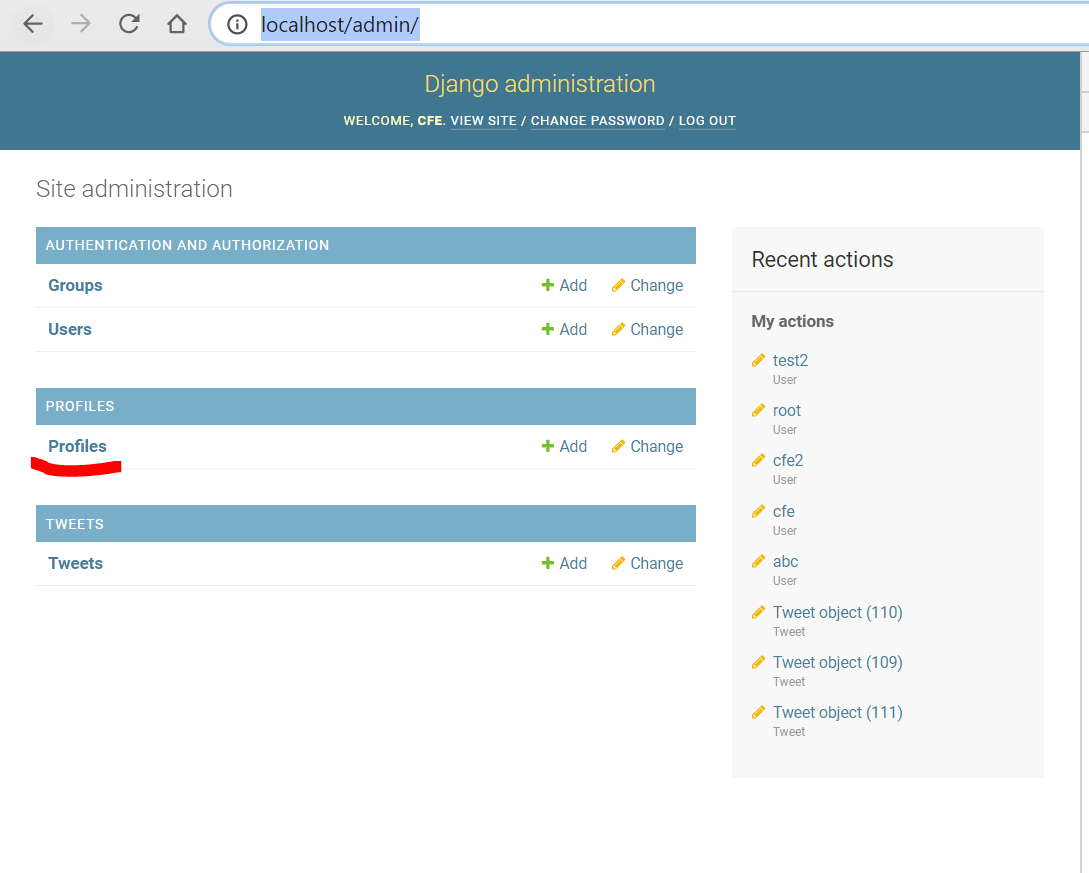The height and width of the screenshot is (873, 1089).
Task: Open recent action cfe2 user
Action: 788,460
